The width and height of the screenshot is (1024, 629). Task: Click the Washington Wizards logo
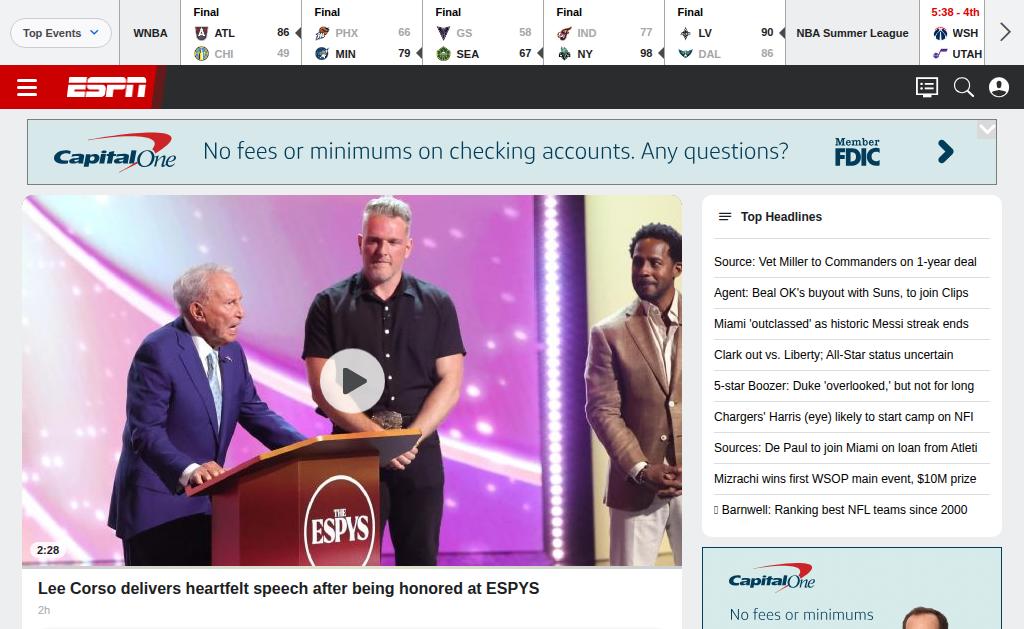[940, 33]
